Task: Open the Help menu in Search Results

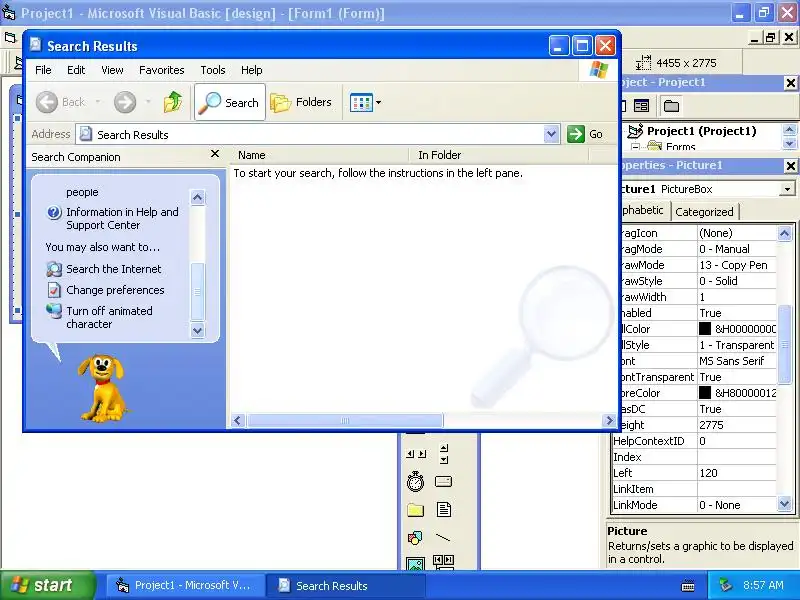Action: (252, 70)
